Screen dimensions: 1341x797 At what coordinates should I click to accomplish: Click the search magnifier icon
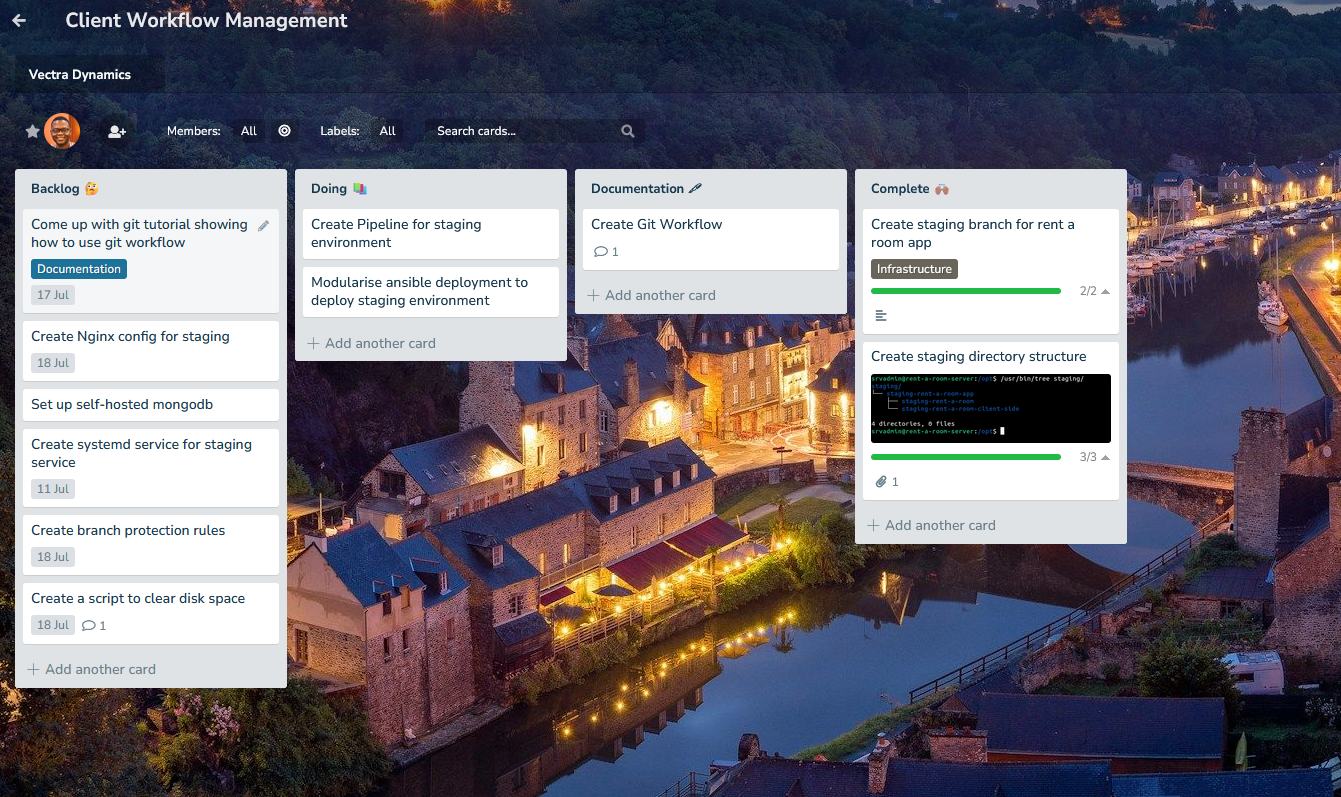627,131
